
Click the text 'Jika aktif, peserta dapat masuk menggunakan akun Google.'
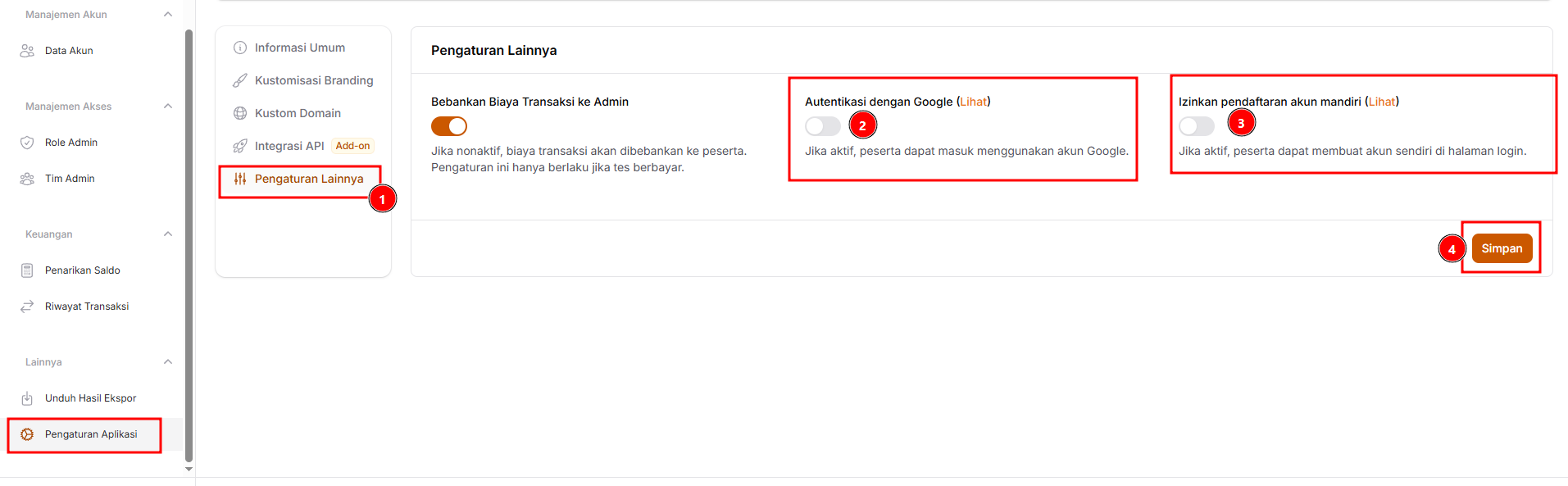pyautogui.click(x=966, y=151)
